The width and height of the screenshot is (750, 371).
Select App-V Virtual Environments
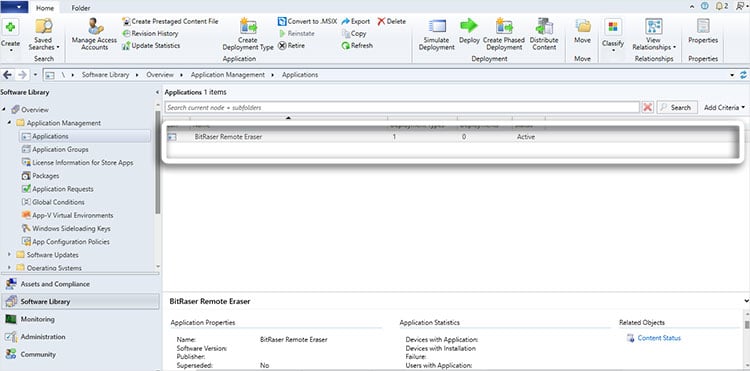tap(67, 215)
